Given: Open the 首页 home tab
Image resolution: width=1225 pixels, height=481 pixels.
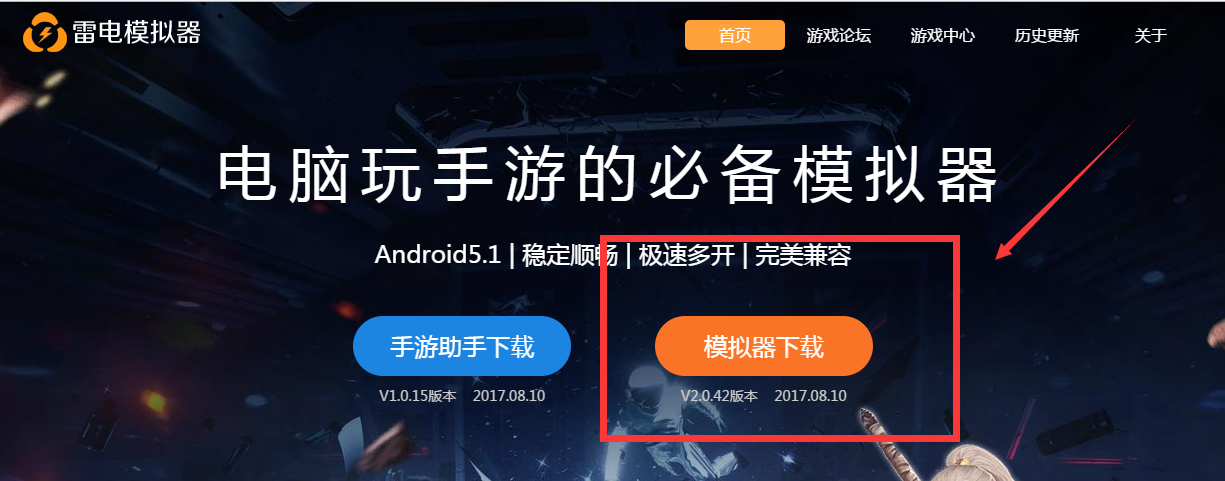Looking at the screenshot, I should [735, 35].
